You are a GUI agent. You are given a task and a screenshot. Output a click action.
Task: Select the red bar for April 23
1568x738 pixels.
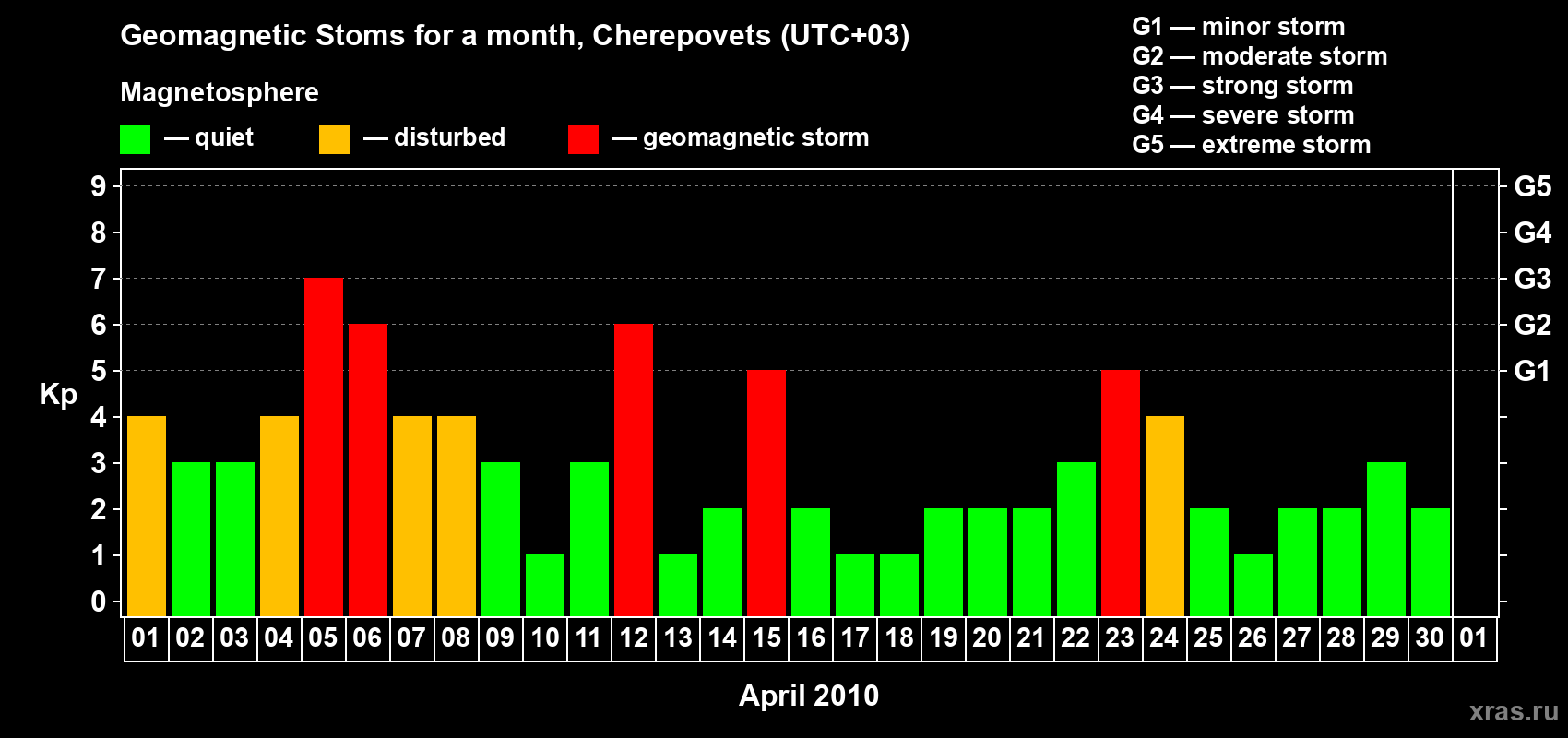click(x=1121, y=494)
